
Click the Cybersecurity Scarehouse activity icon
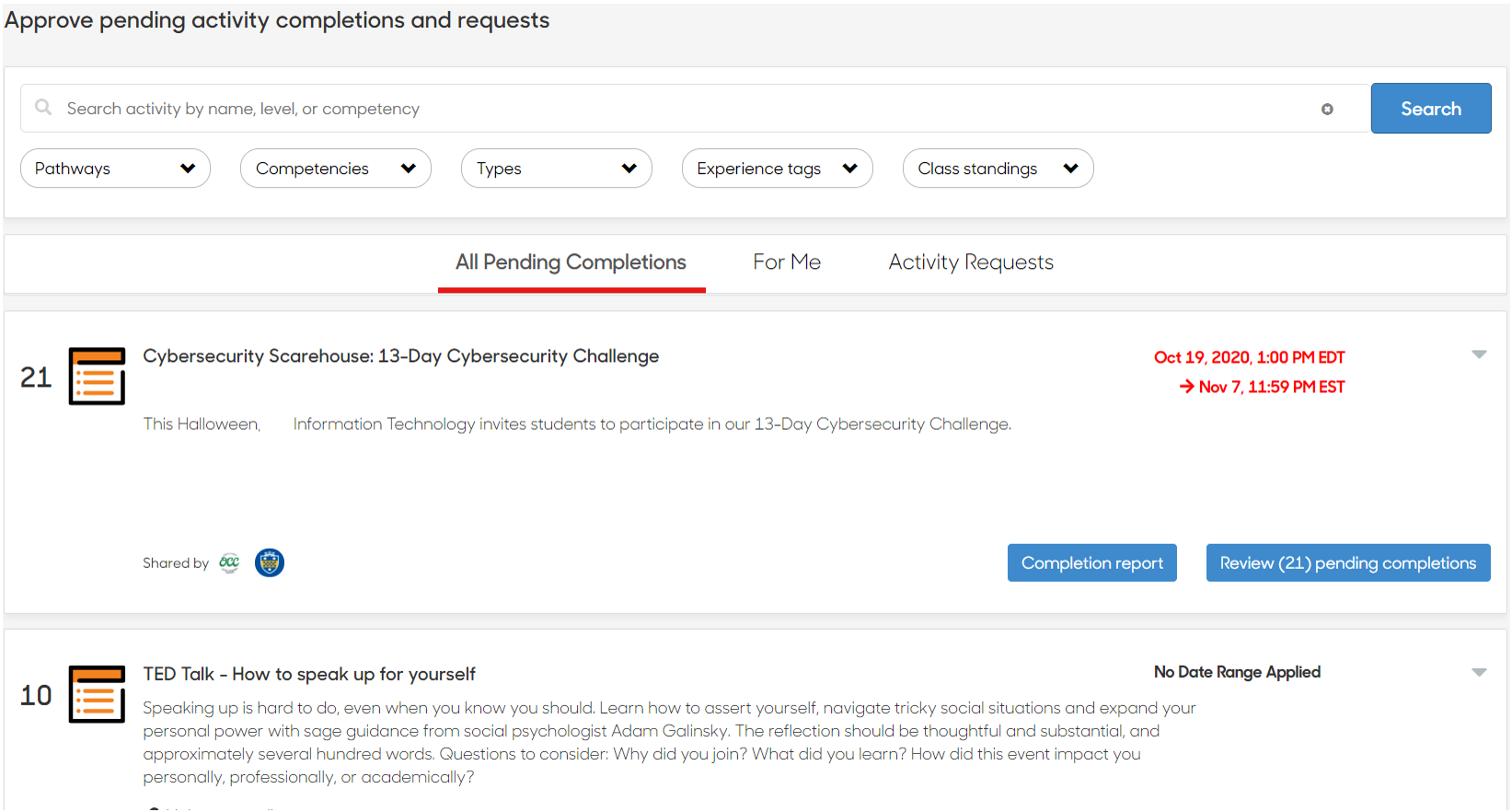(x=97, y=376)
